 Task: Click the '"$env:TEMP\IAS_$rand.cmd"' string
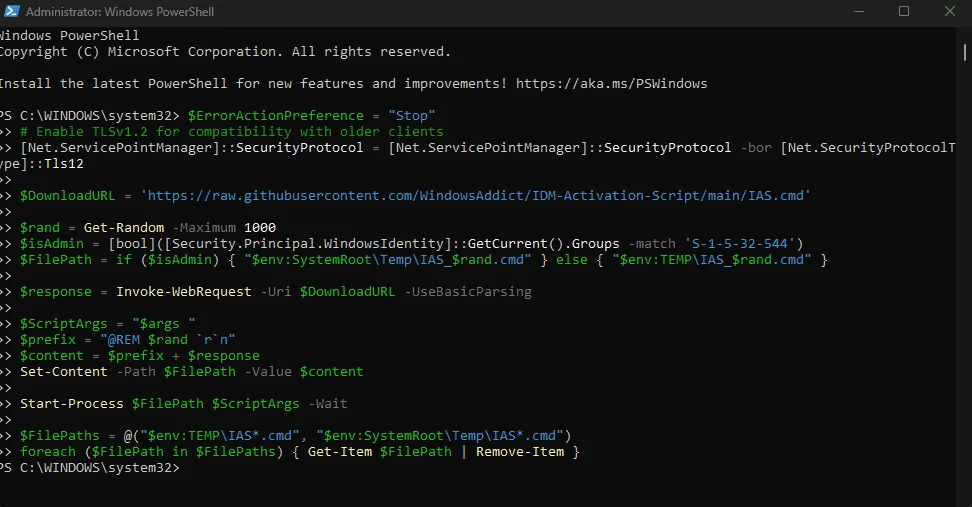coord(712,260)
